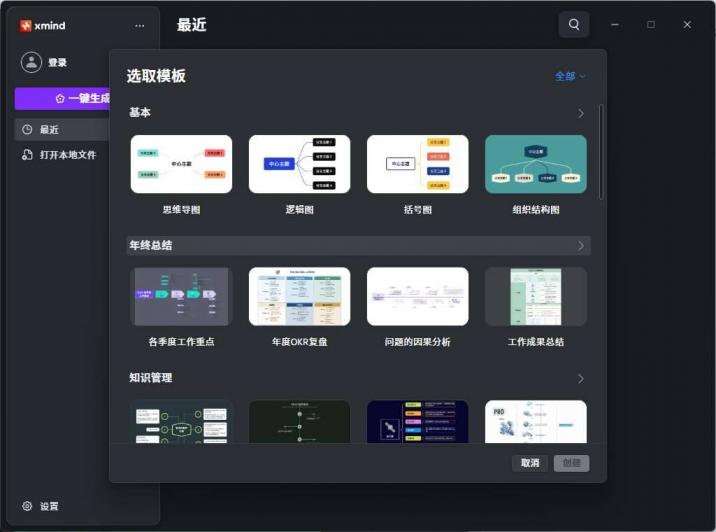Maximize the Xmind window

pyautogui.click(x=651, y=25)
